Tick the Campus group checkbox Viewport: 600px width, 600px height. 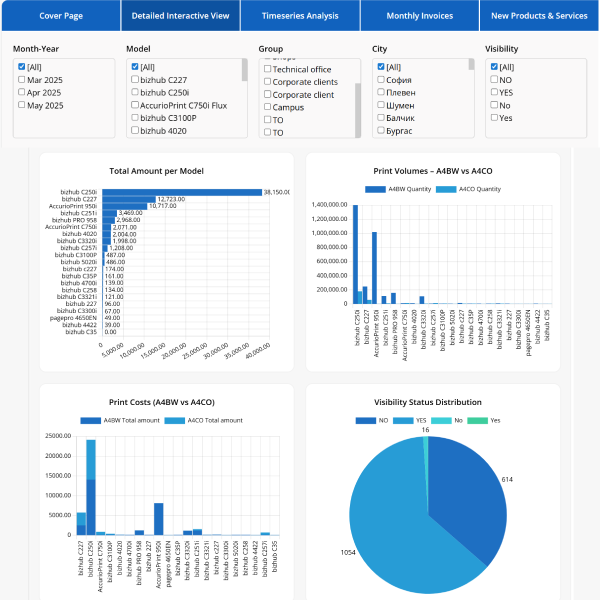267,106
